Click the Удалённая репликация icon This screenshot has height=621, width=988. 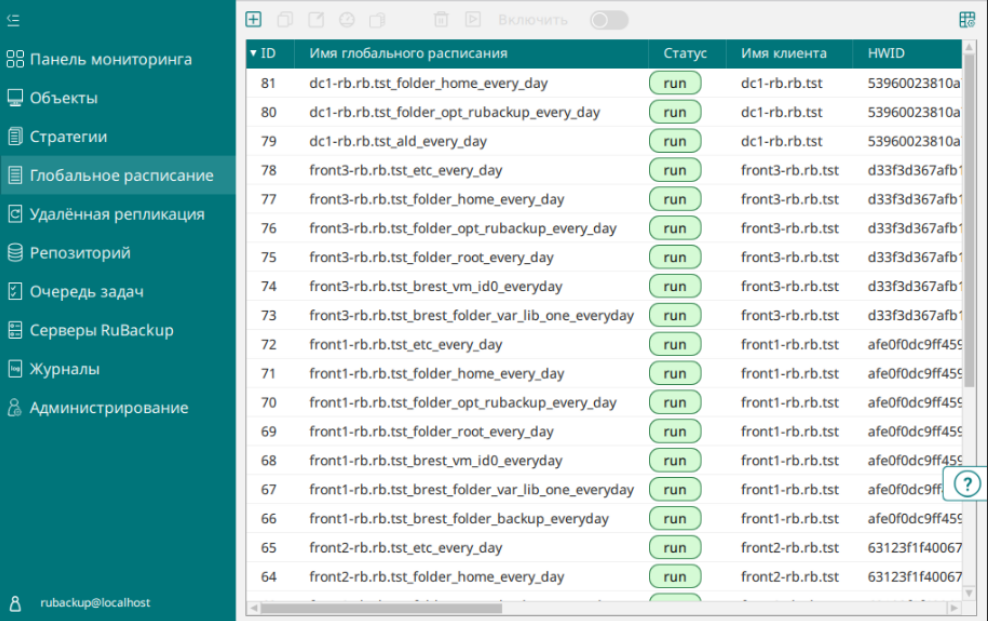tap(15, 214)
